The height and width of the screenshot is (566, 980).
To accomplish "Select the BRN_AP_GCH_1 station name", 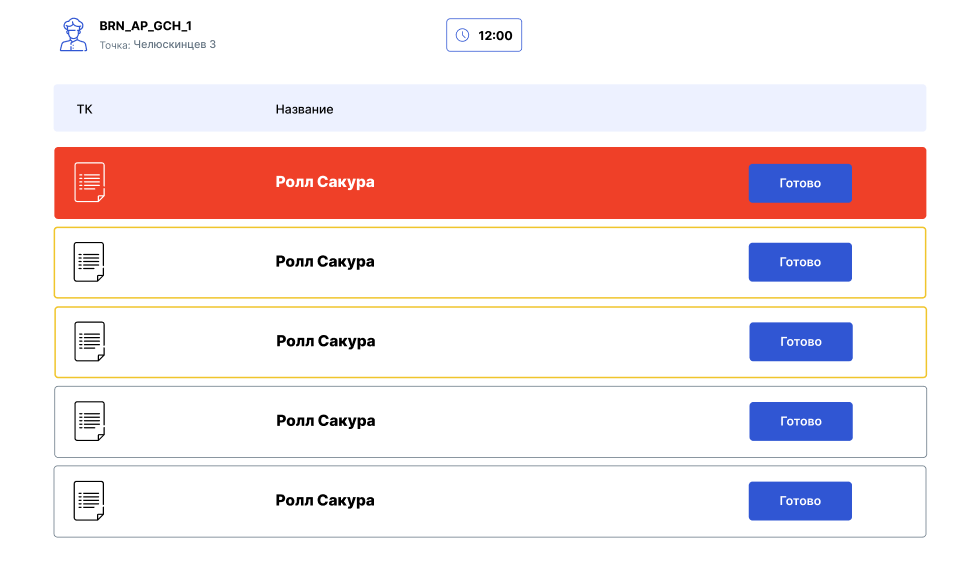I will [x=145, y=26].
